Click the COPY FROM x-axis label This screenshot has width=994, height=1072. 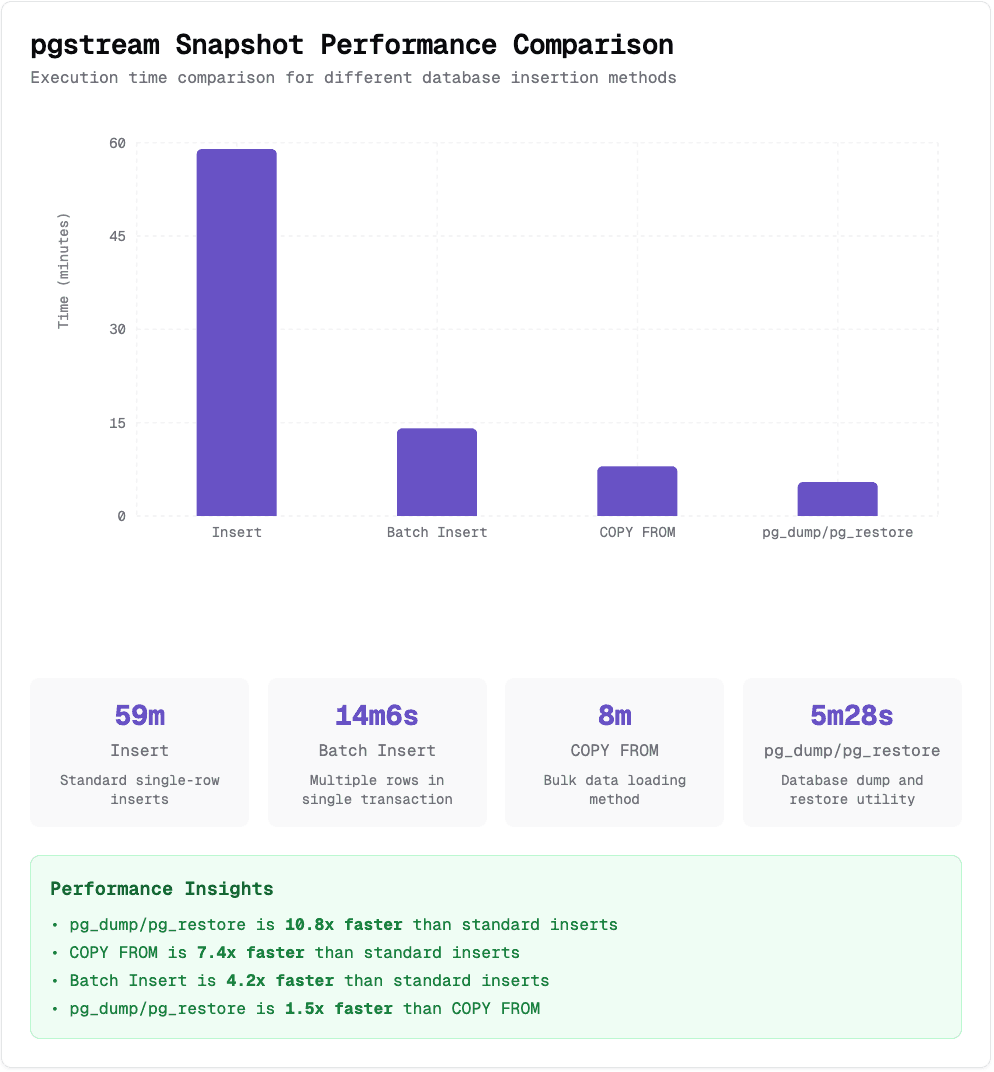point(637,532)
